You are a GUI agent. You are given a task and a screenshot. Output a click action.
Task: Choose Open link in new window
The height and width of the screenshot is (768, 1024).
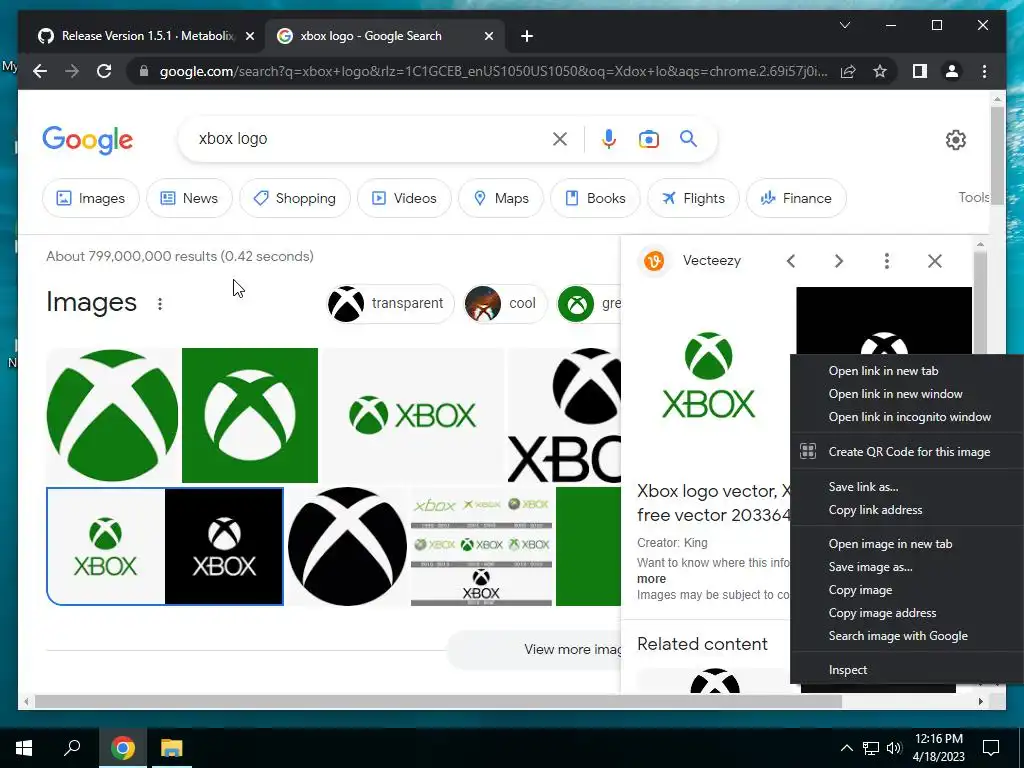pos(895,394)
